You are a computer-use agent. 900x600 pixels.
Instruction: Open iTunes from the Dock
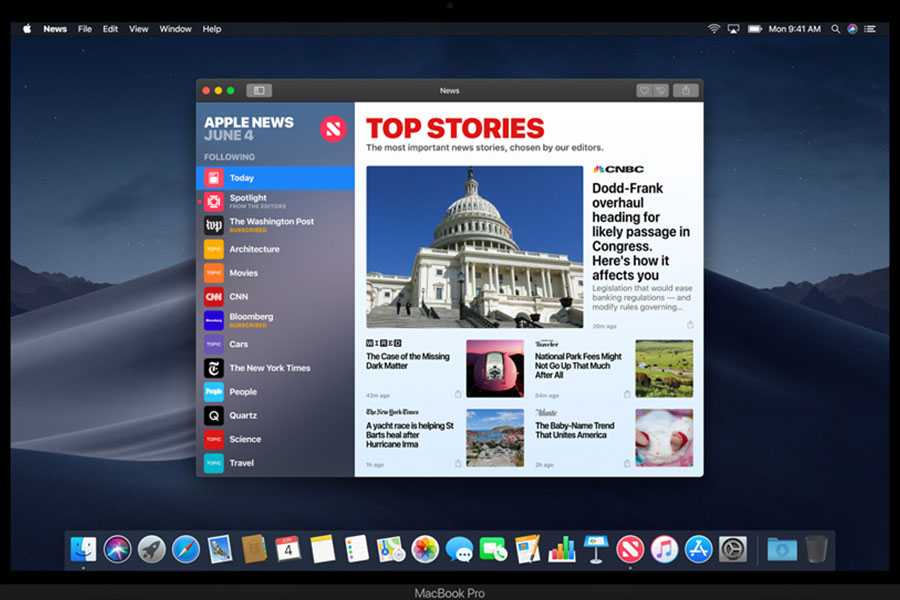pos(664,549)
